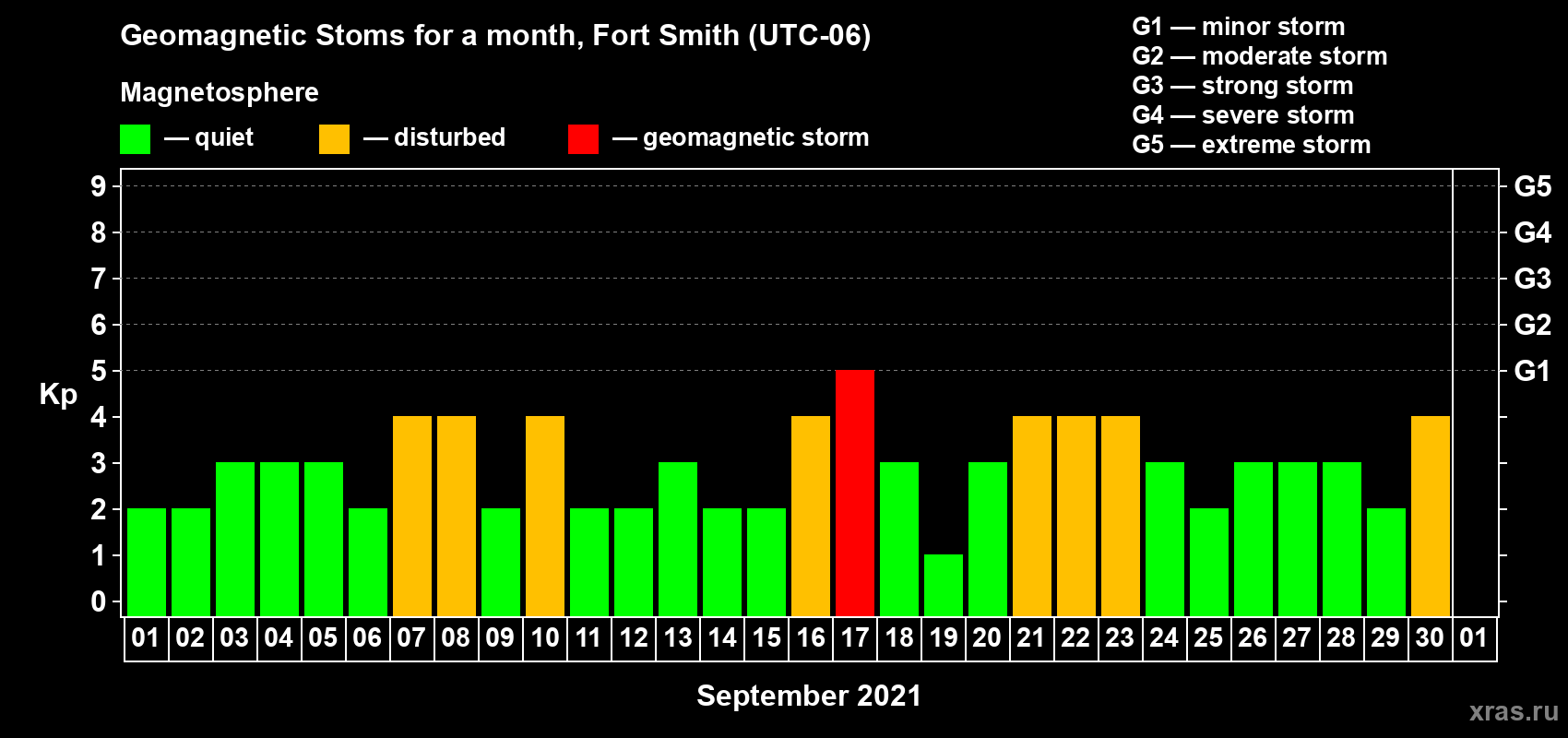1568x738 pixels.
Task: Click the 'G5 — extreme storm' legend text
Action: [x=1252, y=145]
